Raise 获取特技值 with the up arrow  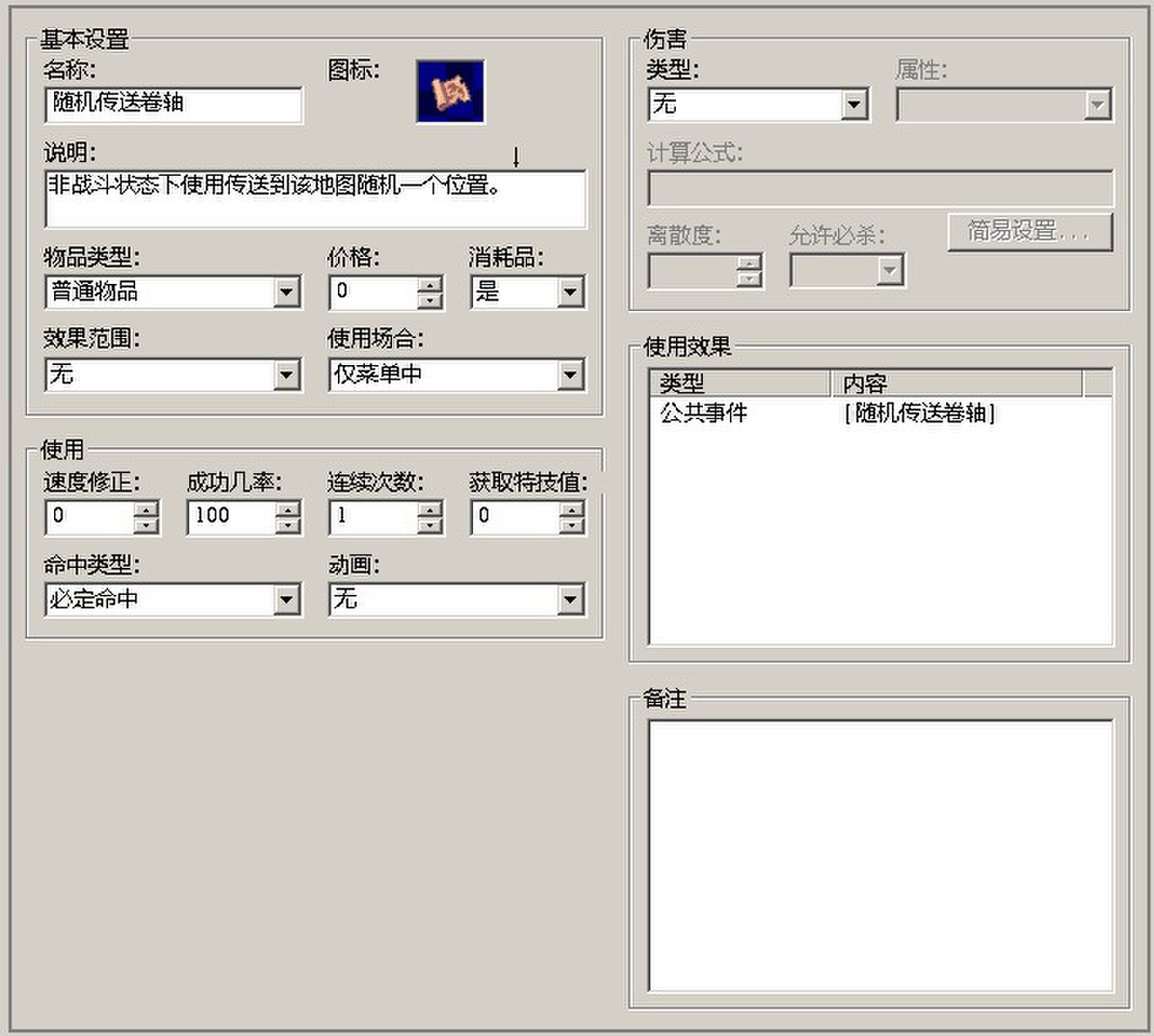click(572, 509)
